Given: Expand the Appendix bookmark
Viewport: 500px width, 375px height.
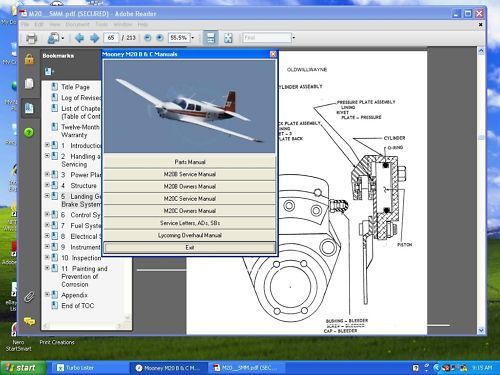Looking at the screenshot, I should pyautogui.click(x=47, y=294).
